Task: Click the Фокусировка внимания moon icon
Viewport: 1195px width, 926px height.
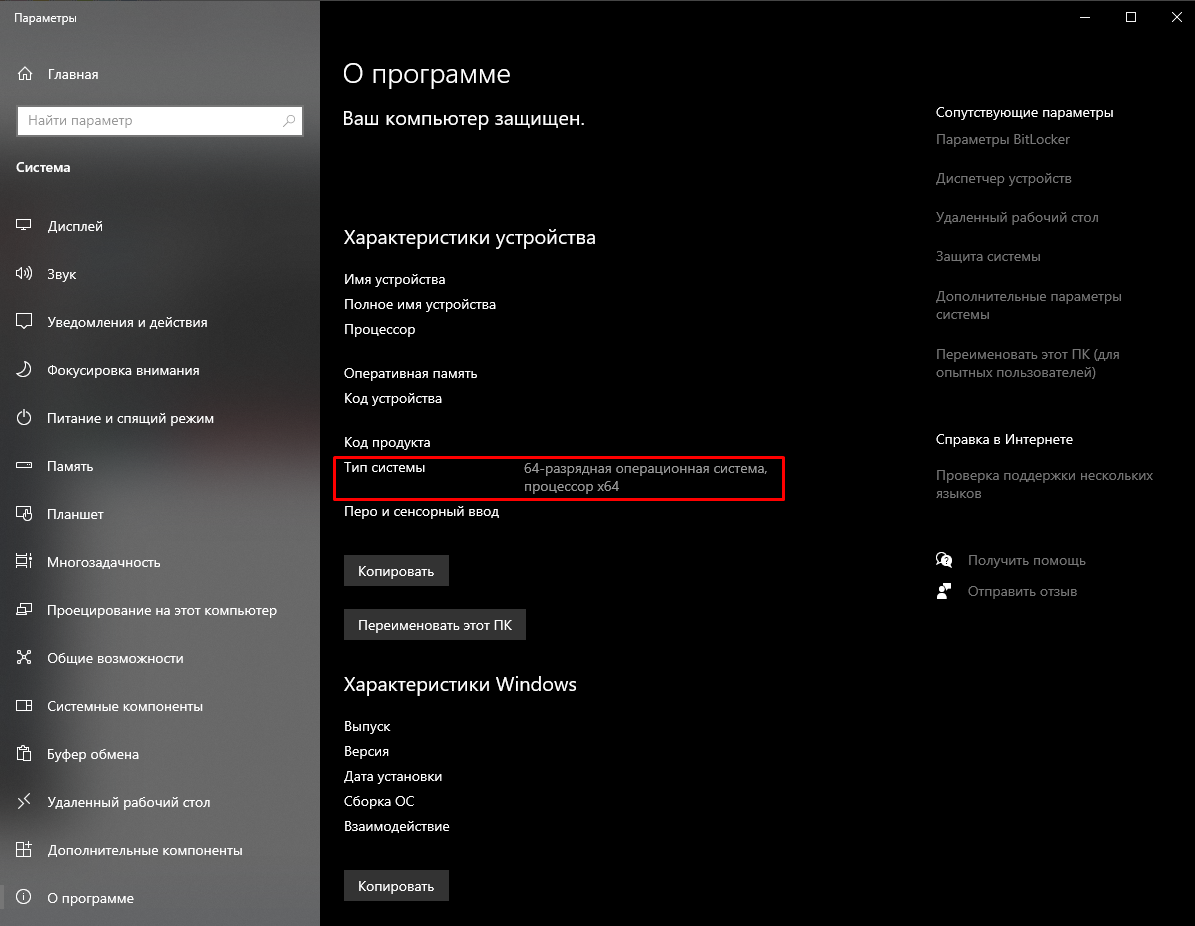Action: point(25,370)
